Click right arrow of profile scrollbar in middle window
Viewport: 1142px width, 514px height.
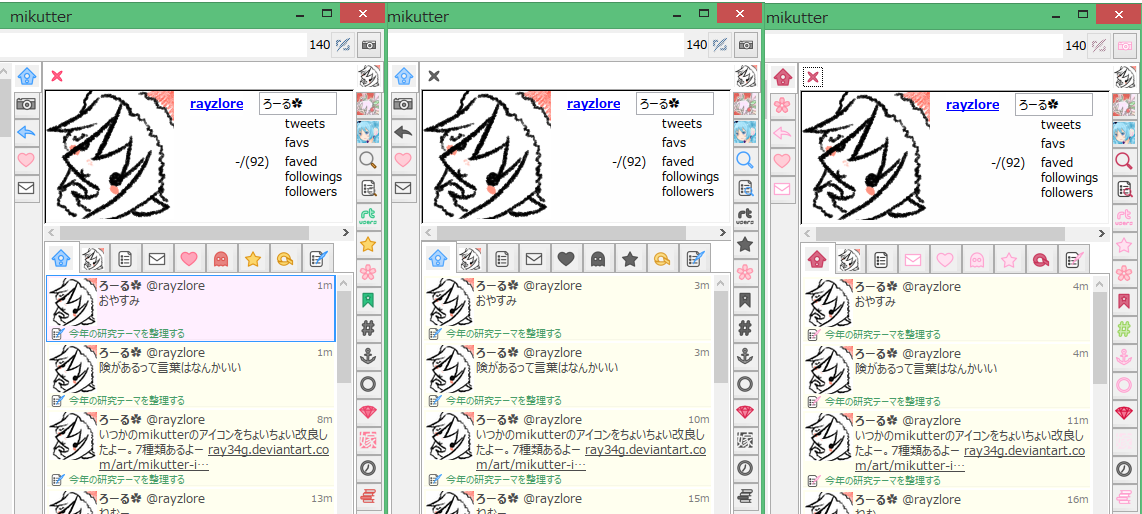click(x=722, y=232)
